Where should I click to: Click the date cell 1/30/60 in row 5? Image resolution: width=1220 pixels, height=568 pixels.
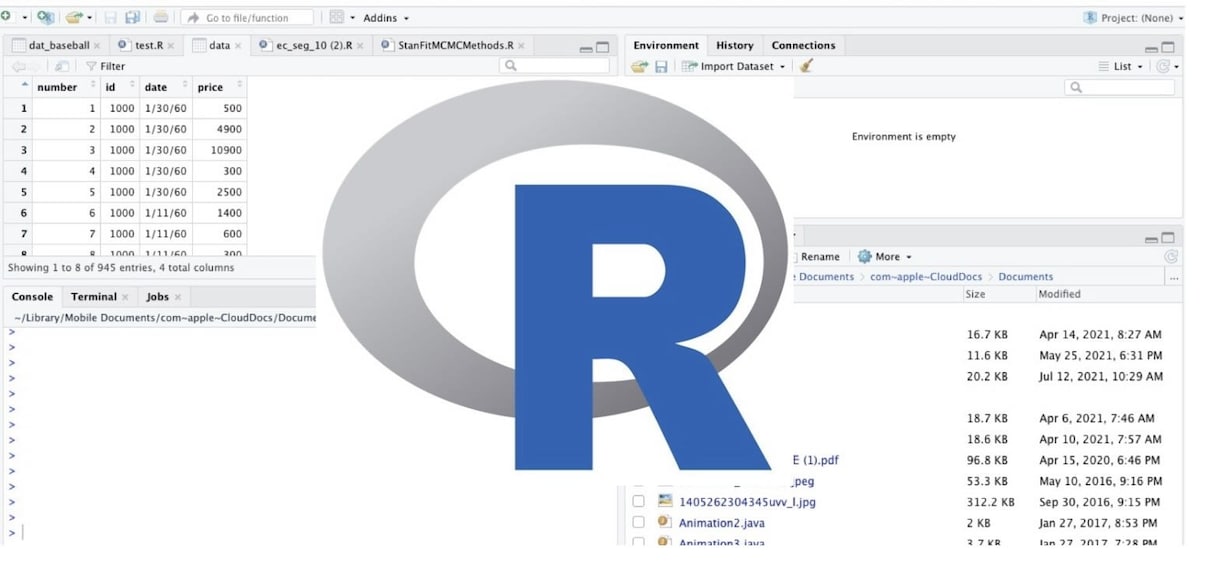click(164, 192)
